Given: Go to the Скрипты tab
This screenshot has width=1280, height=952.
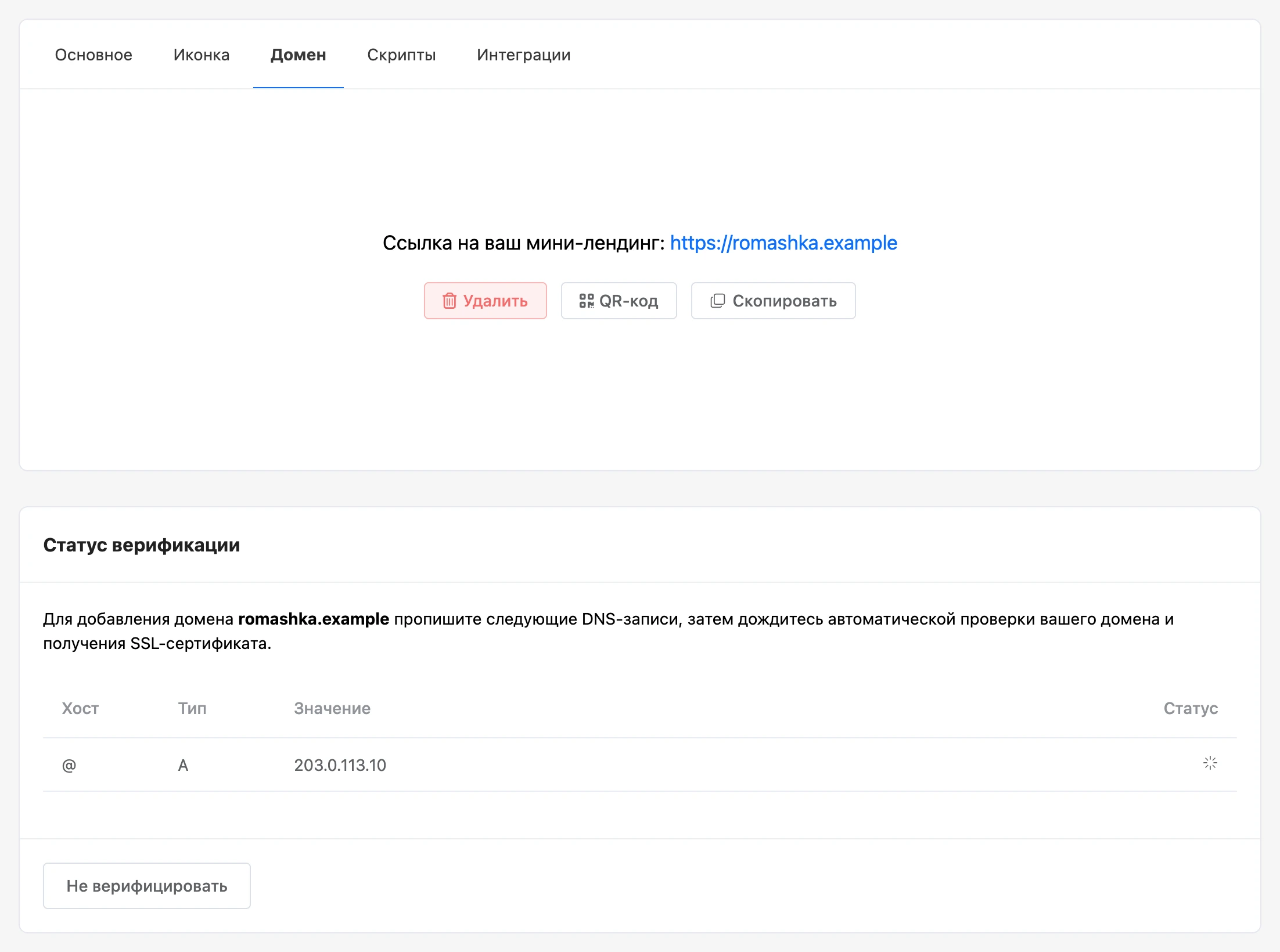Looking at the screenshot, I should (401, 55).
